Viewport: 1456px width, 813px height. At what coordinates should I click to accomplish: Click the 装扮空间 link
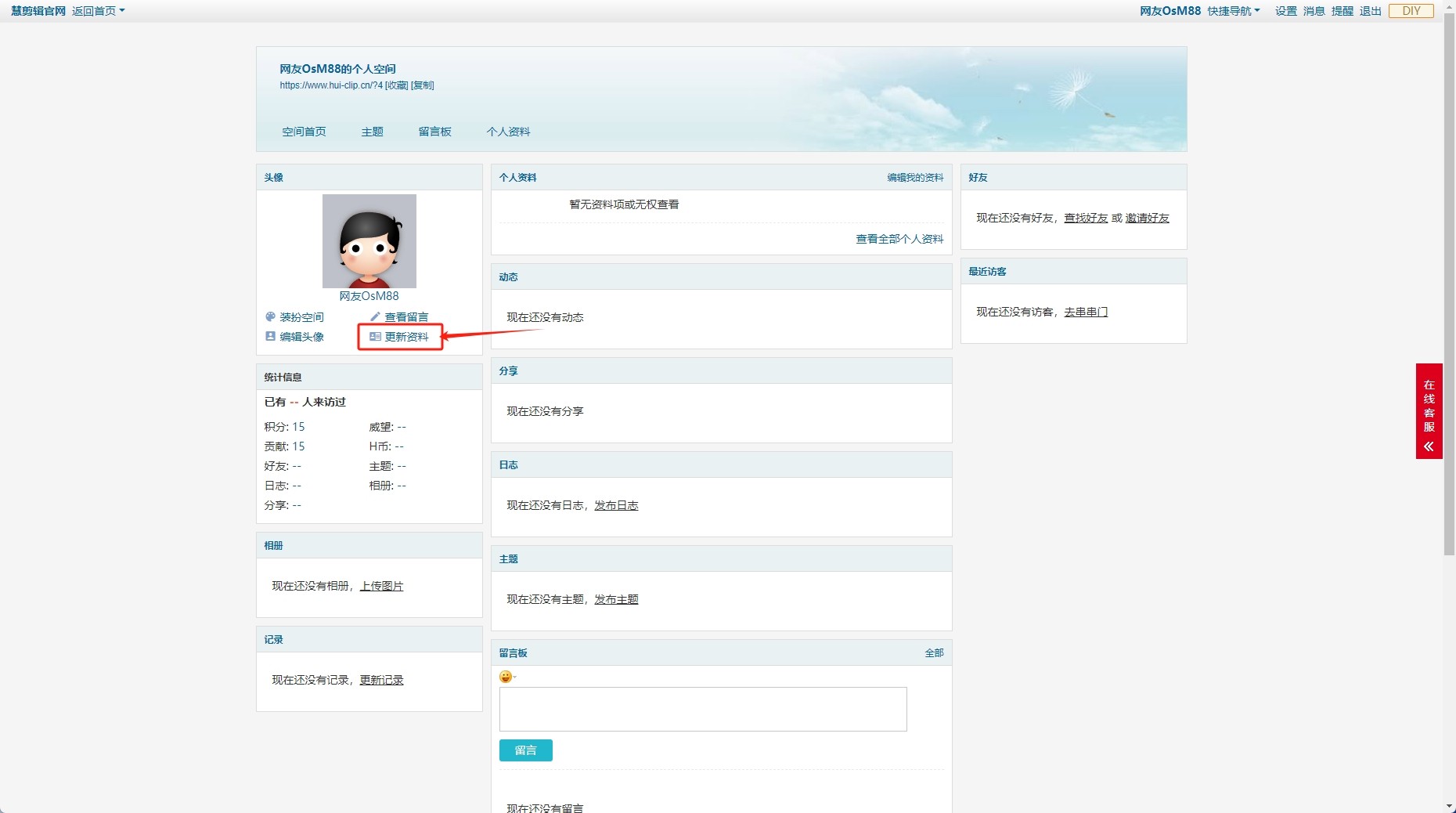click(301, 317)
